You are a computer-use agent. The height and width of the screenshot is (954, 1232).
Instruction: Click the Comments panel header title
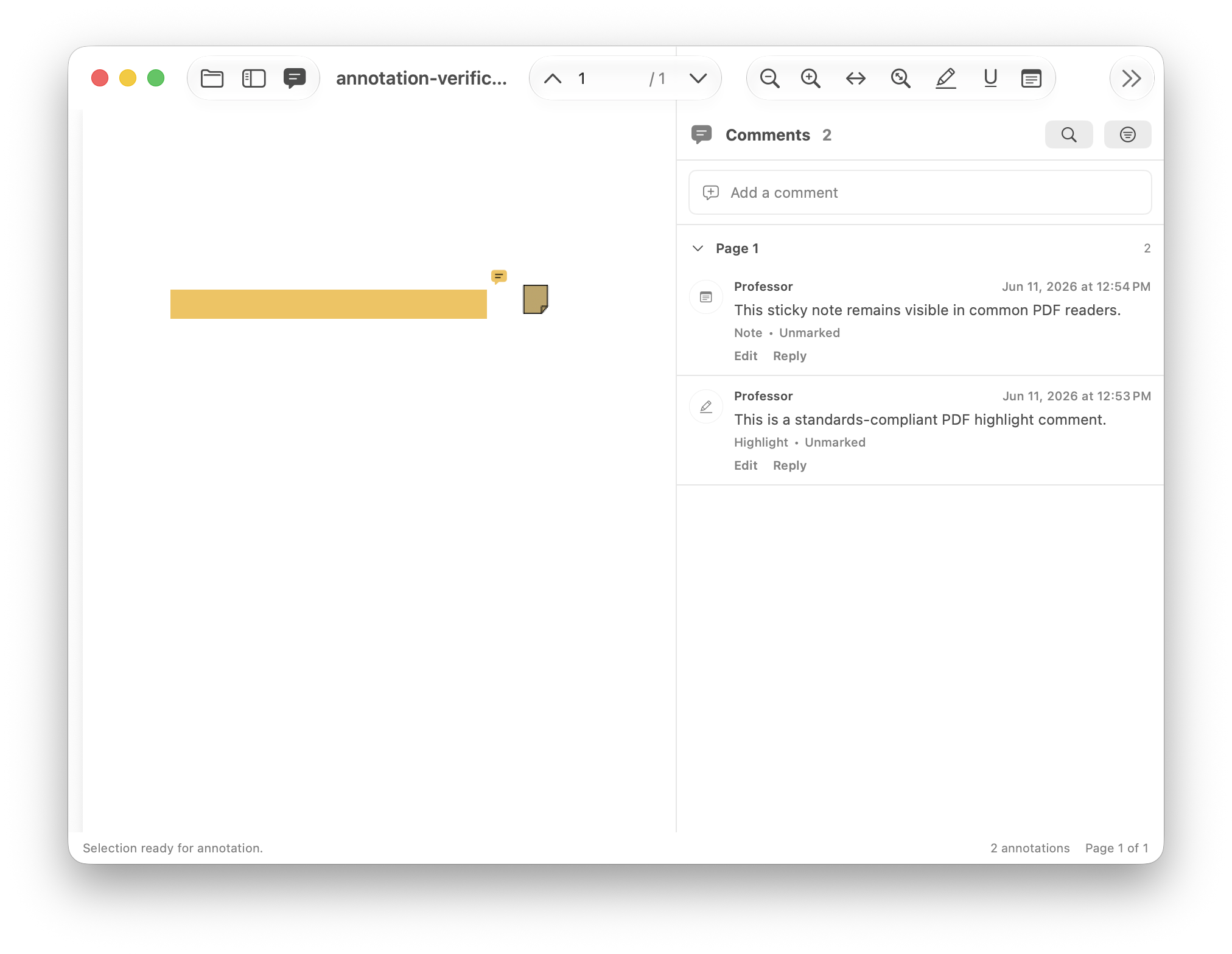[768, 135]
